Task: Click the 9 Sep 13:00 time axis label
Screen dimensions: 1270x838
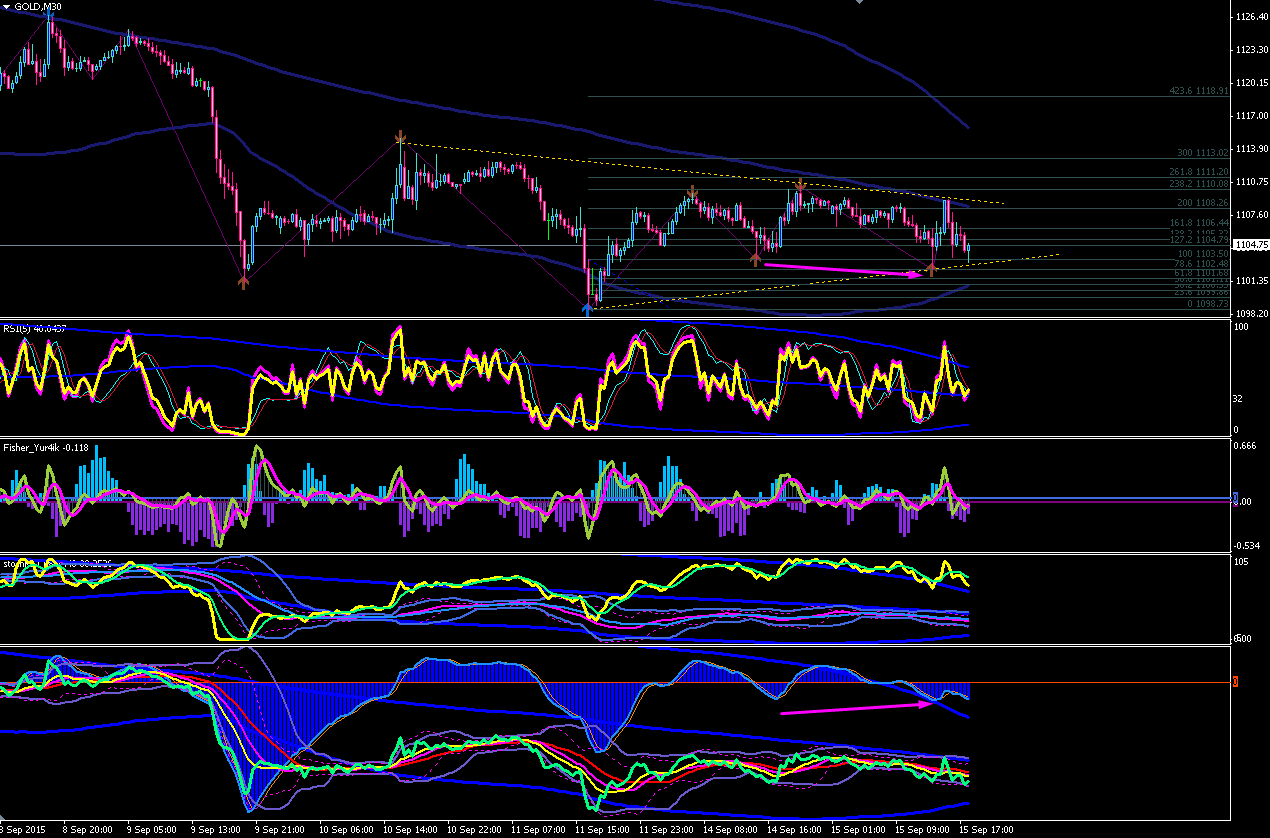Action: 214,830
